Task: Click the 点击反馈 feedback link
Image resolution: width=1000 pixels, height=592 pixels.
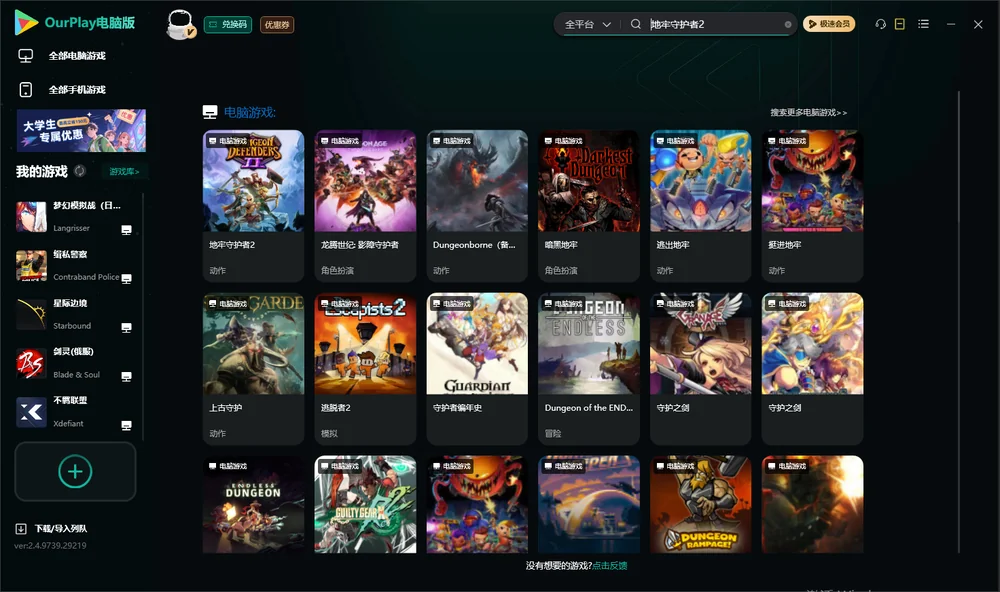Action: (610, 565)
